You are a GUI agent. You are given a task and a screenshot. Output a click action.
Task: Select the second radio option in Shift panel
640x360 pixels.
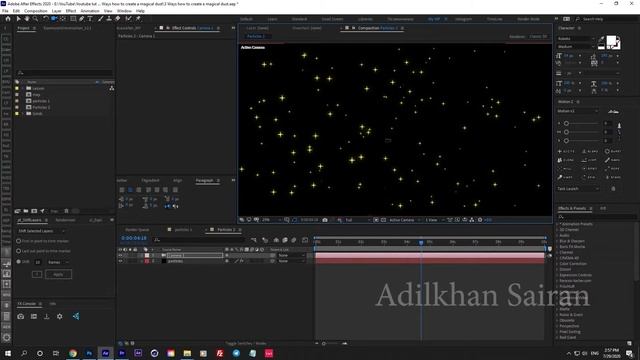[18, 251]
